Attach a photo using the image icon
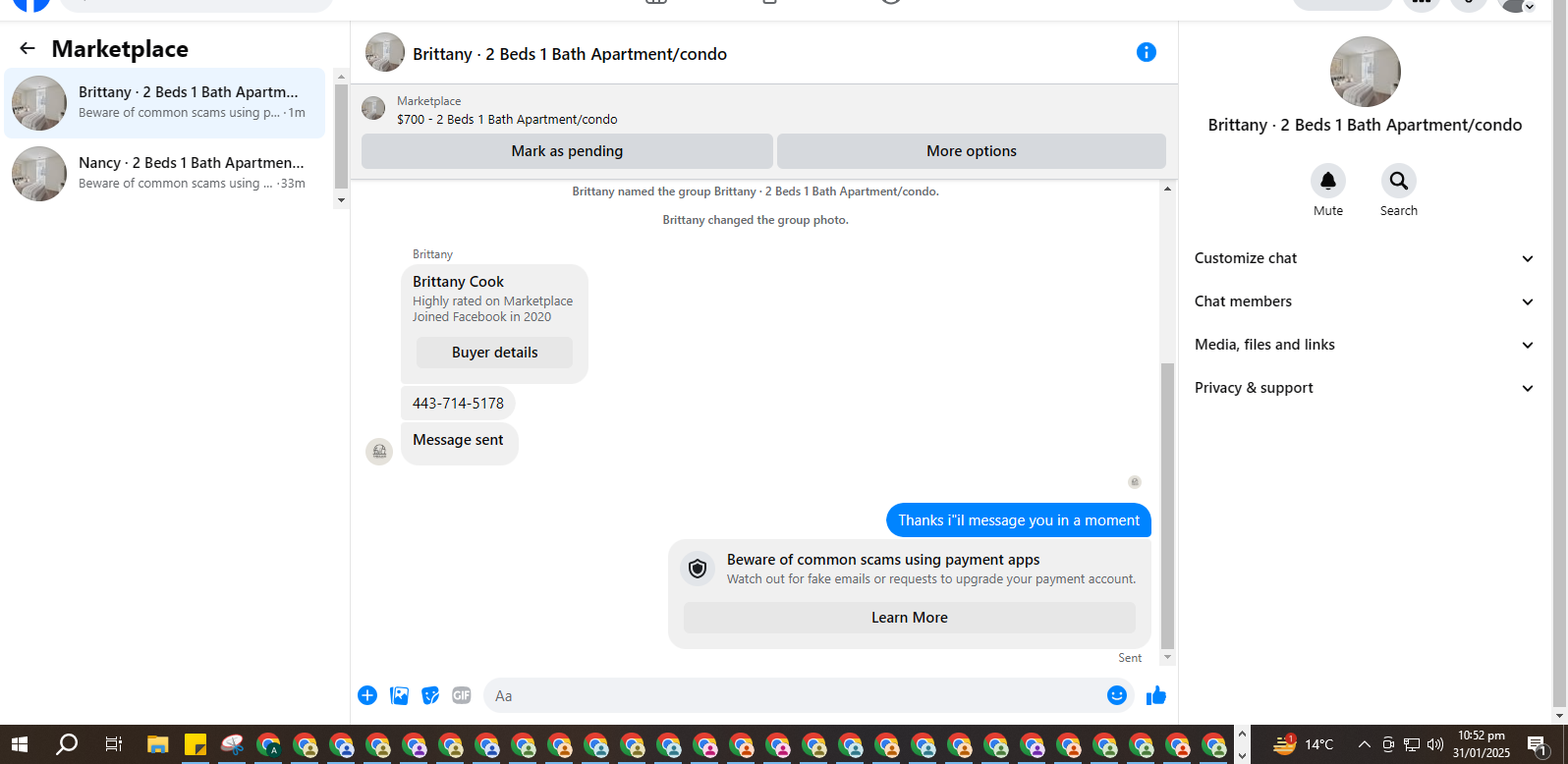This screenshot has width=1568, height=764. click(399, 695)
